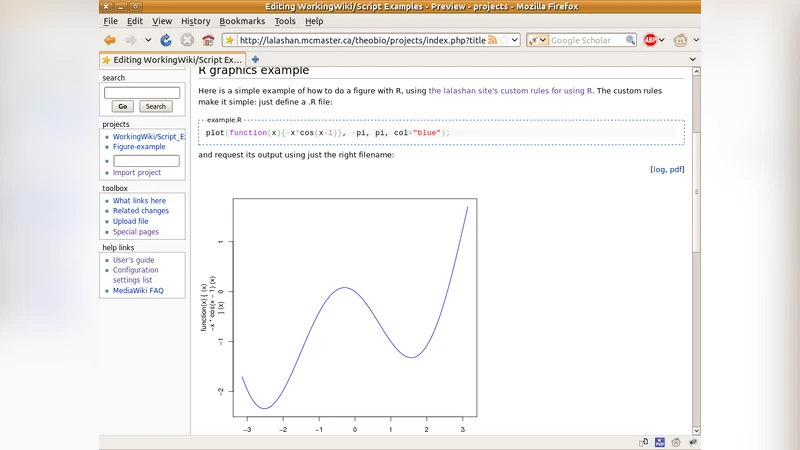
Task: Click the page scrollbar down arrow
Action: tap(696, 431)
